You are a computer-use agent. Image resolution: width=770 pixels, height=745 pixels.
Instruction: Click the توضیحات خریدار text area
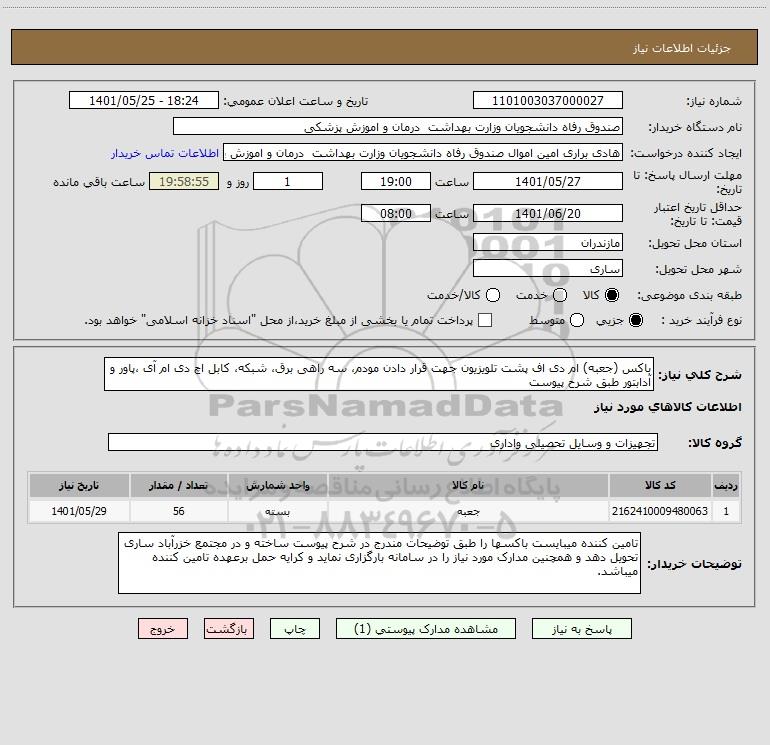pyautogui.click(x=379, y=563)
